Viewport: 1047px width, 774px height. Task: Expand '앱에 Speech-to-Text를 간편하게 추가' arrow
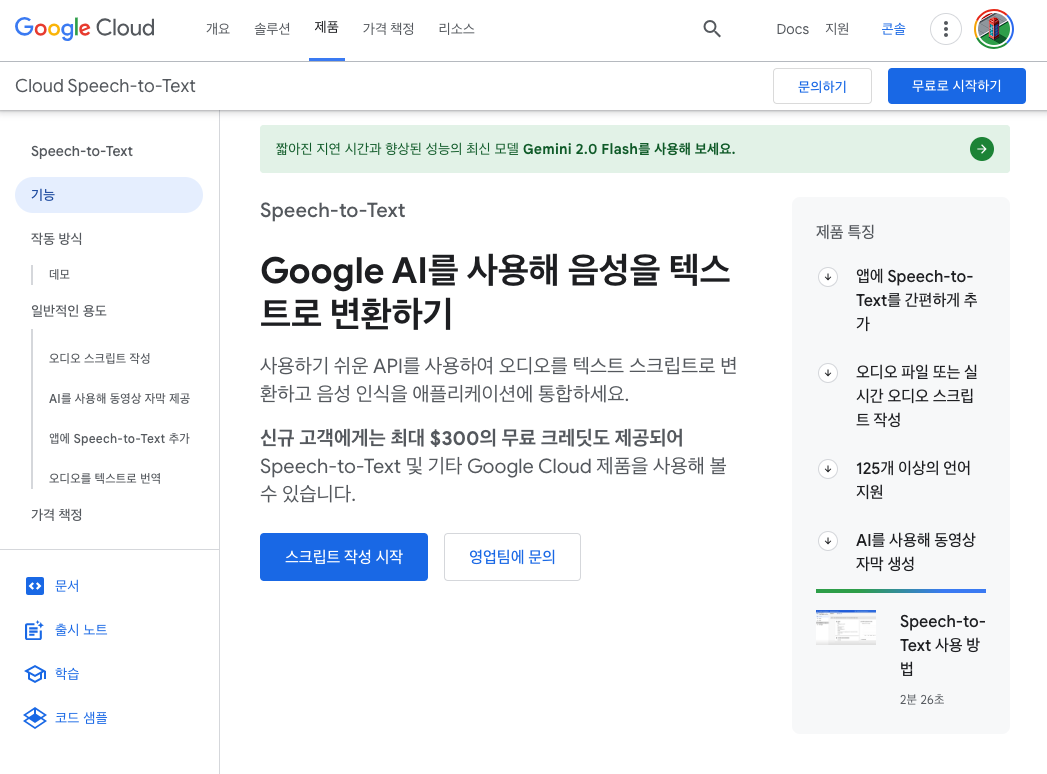[828, 276]
